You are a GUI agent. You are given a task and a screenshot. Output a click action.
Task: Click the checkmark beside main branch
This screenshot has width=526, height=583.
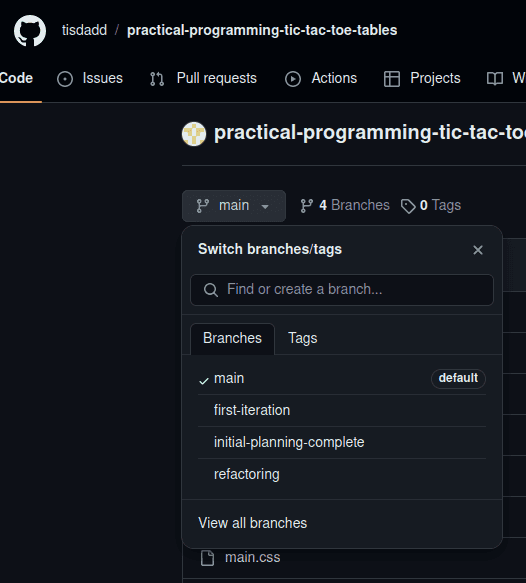click(x=204, y=381)
